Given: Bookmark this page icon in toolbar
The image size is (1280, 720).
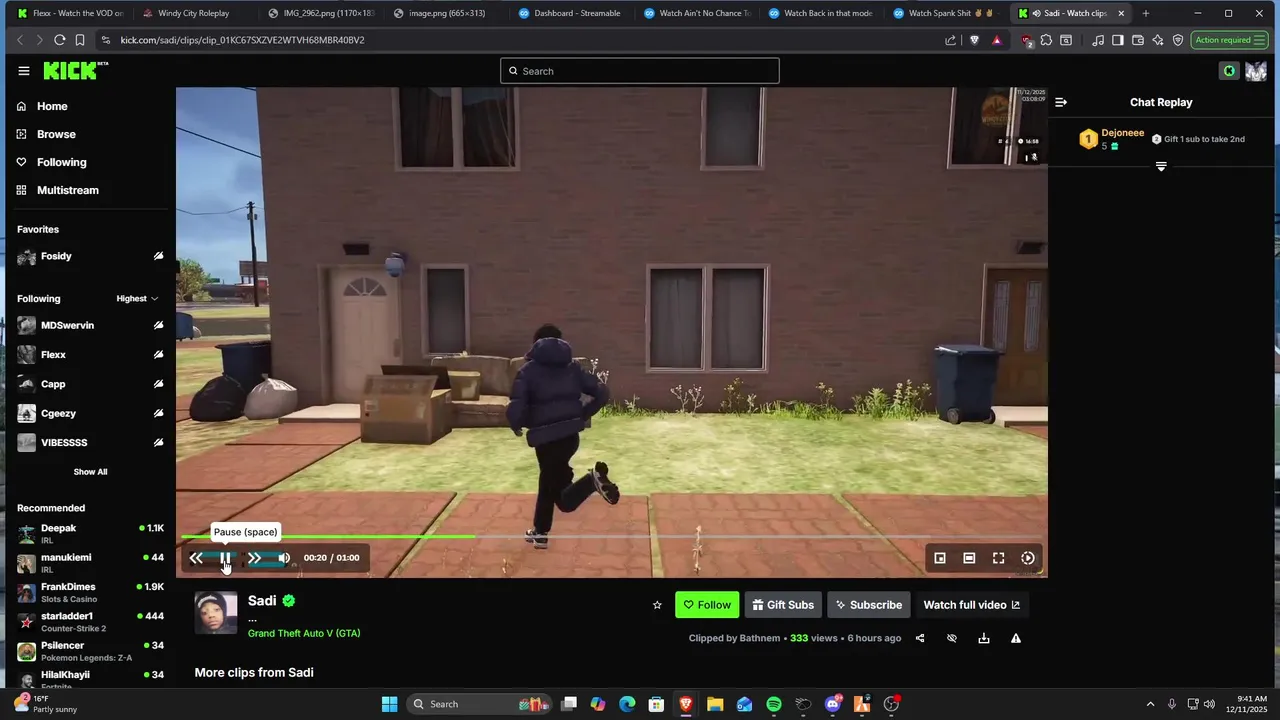Looking at the screenshot, I should [80, 40].
